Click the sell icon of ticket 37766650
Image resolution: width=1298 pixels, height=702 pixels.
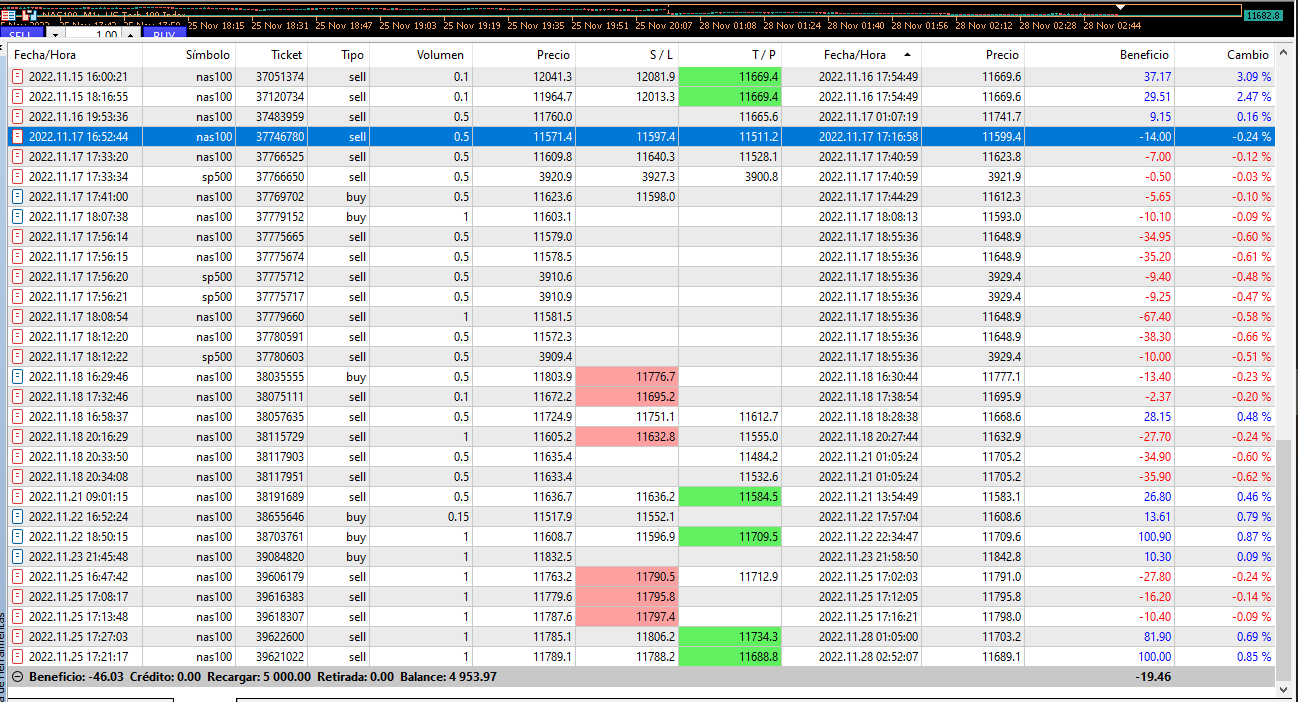(17, 176)
